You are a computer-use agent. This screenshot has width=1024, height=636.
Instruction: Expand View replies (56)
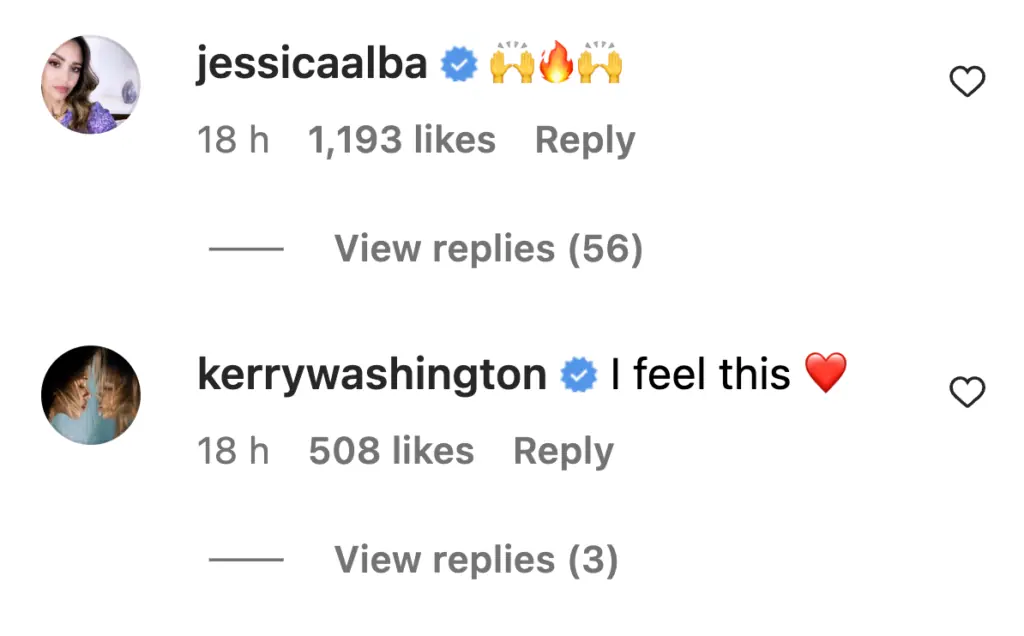[488, 249]
